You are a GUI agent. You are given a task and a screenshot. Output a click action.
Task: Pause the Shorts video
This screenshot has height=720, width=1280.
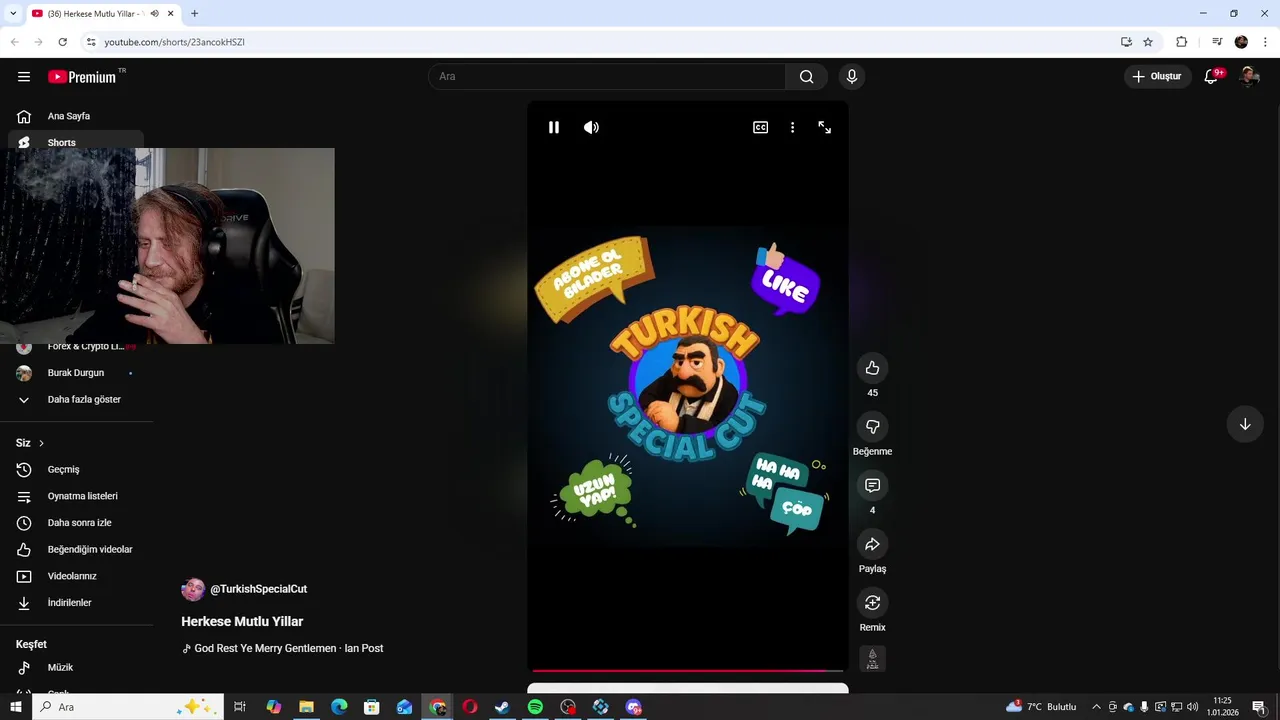coord(554,127)
